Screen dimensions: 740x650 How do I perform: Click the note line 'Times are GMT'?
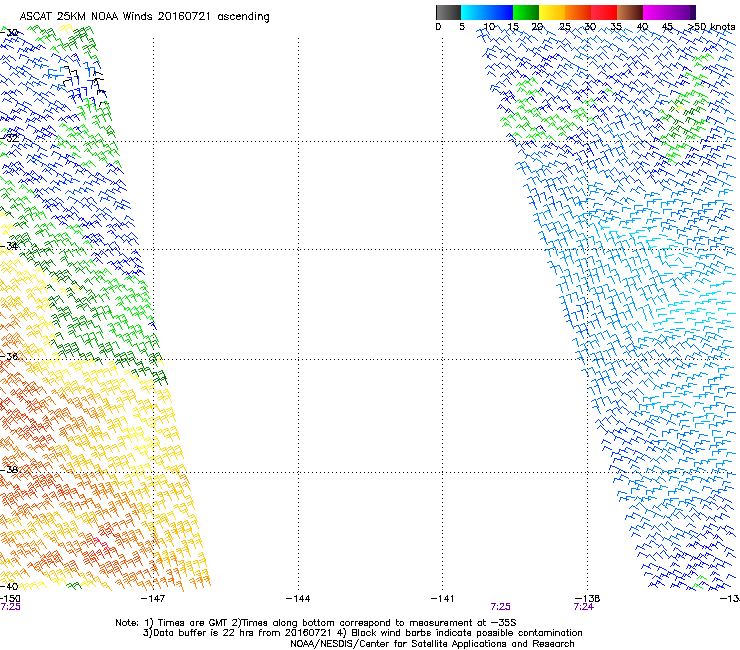193,623
